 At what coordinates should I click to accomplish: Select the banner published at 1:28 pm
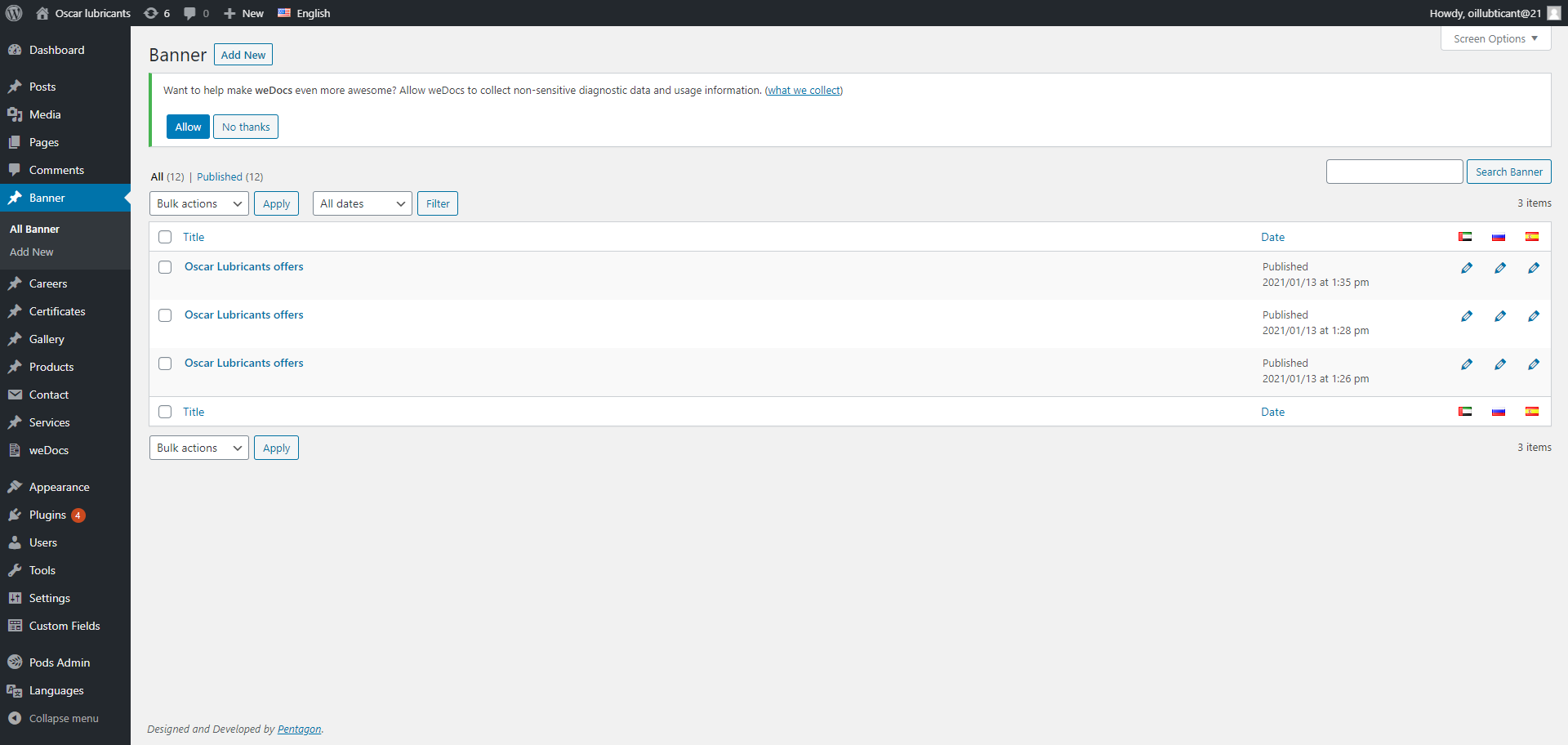[x=165, y=315]
